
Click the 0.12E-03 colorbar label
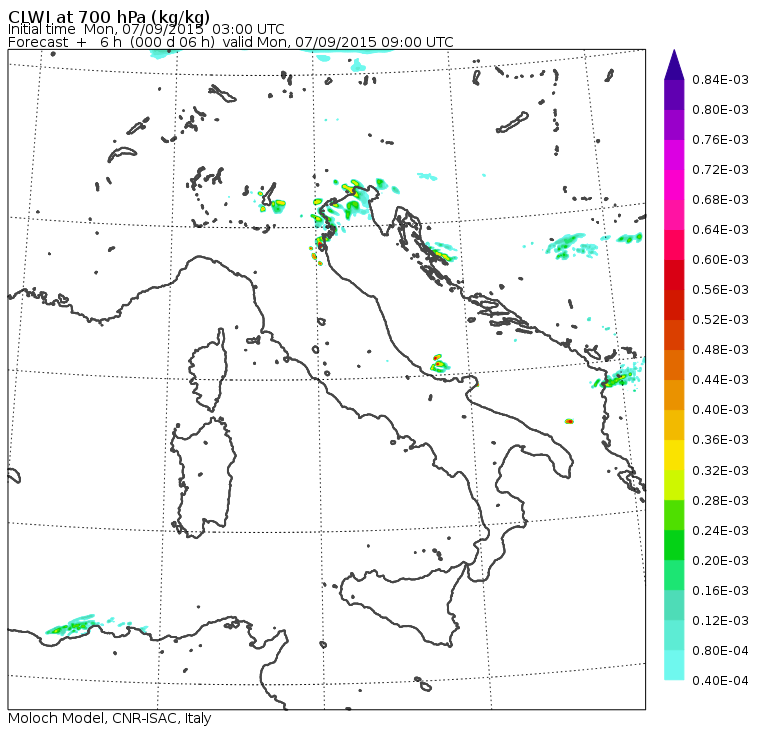(720, 621)
